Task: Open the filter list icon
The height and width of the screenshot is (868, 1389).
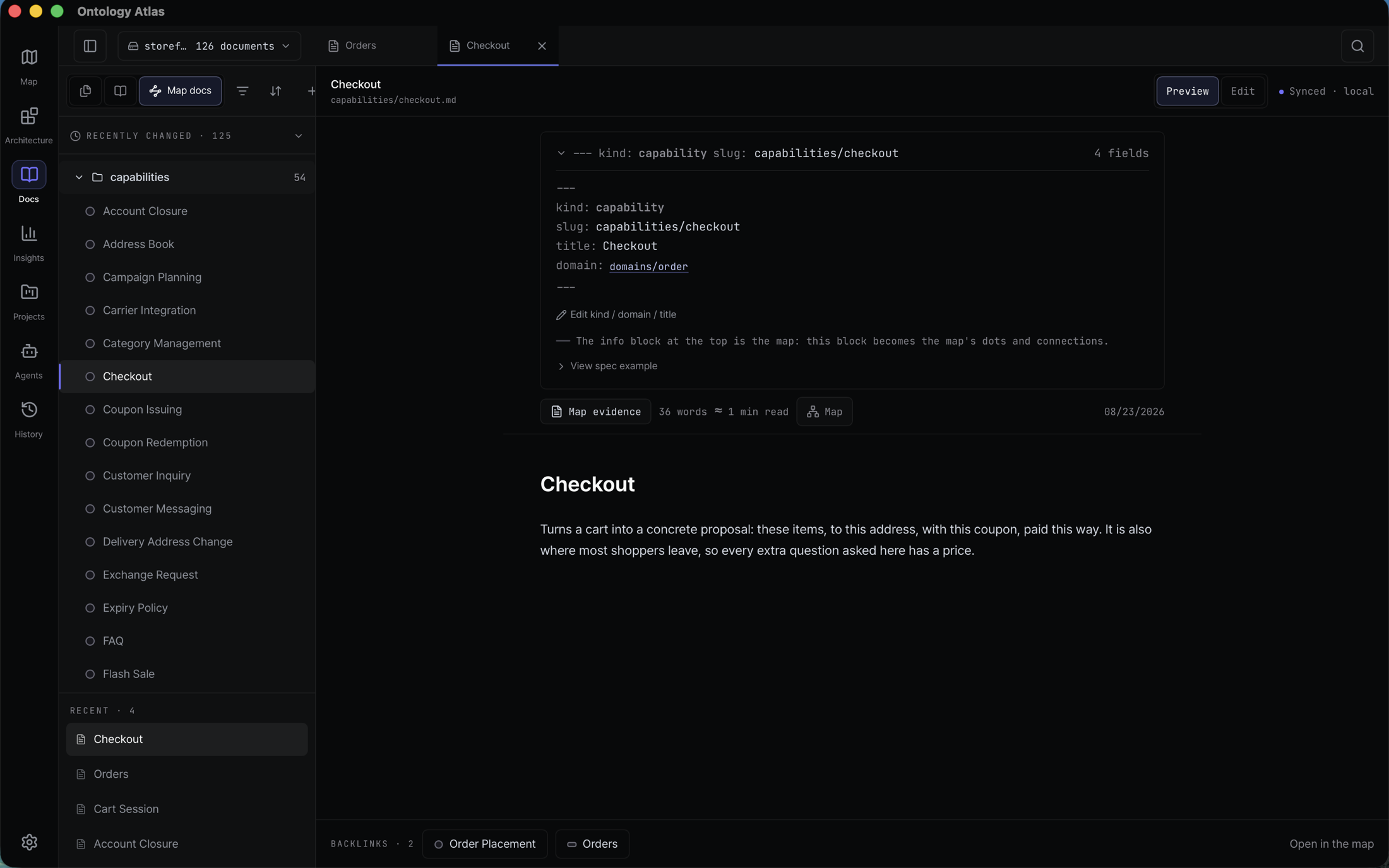Action: click(242, 91)
